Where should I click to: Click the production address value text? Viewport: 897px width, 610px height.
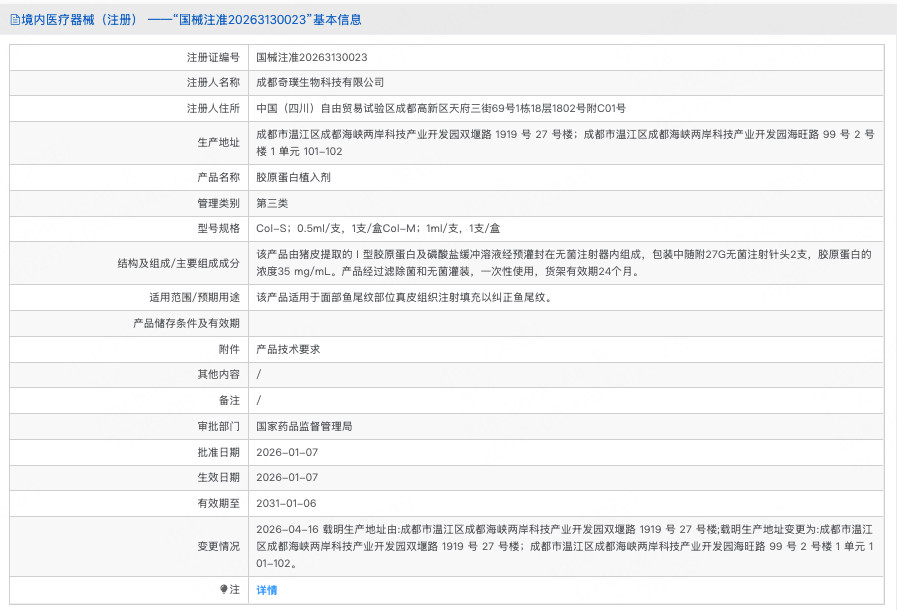point(565,142)
